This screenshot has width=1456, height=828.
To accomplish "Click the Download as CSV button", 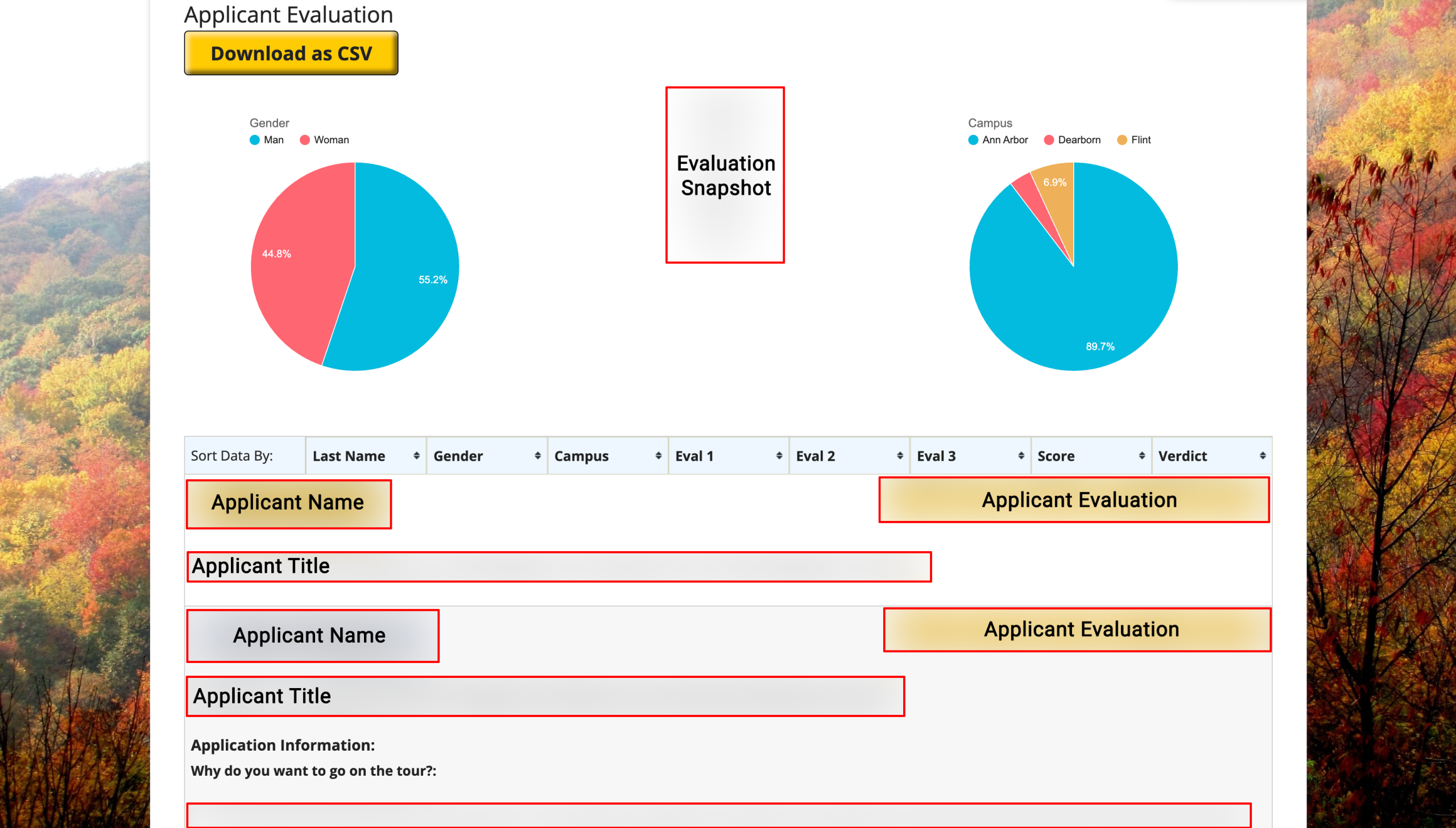I will (291, 53).
